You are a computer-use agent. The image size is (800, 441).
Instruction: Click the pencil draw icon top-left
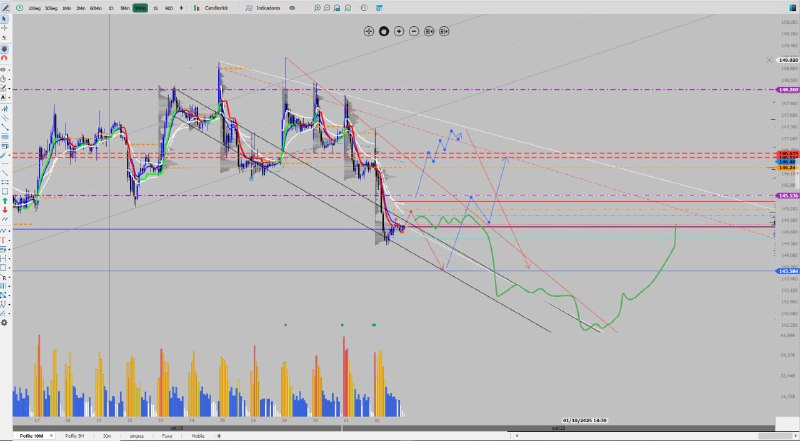click(x=5, y=7)
